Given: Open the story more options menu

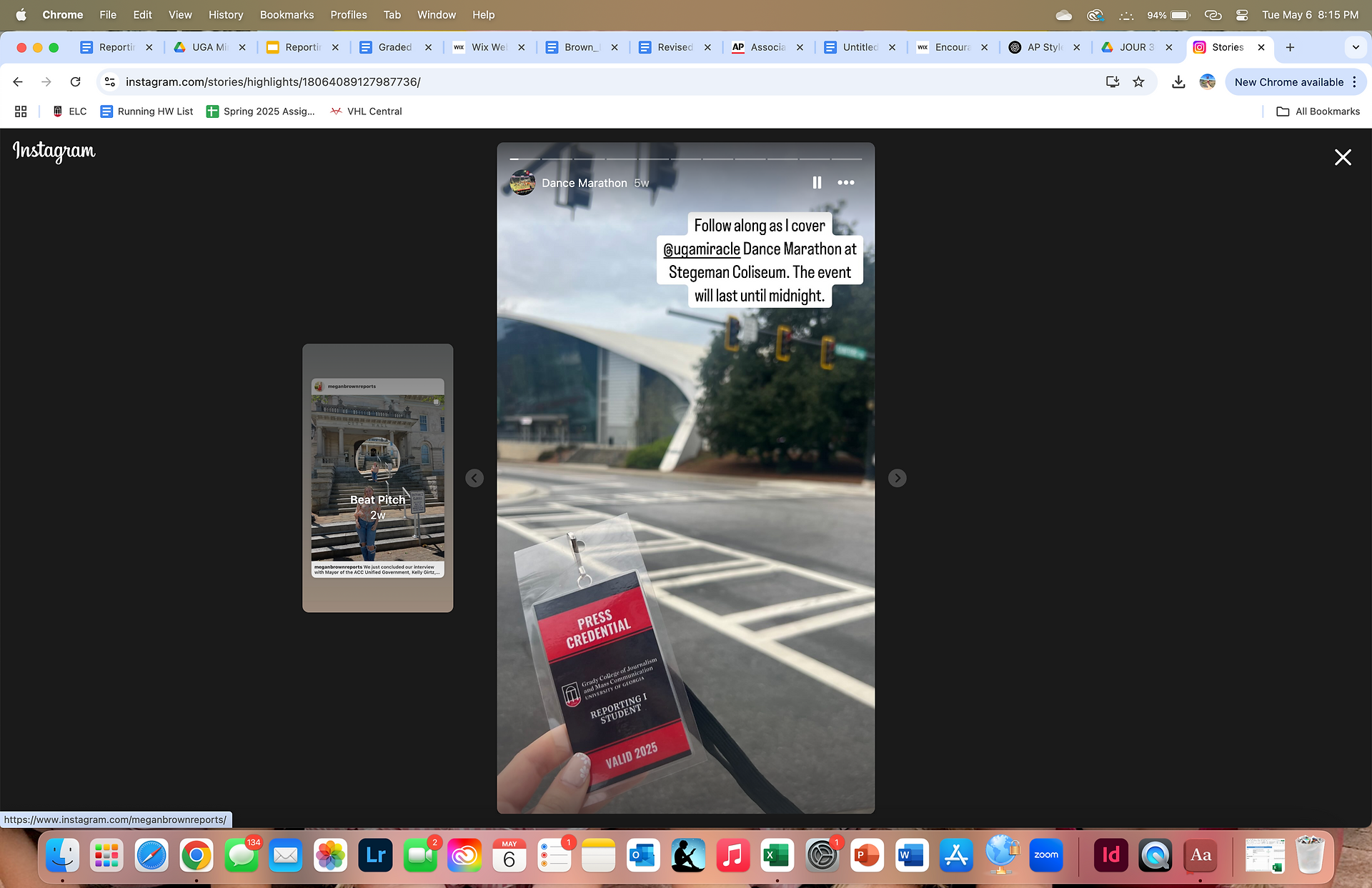Looking at the screenshot, I should tap(846, 183).
